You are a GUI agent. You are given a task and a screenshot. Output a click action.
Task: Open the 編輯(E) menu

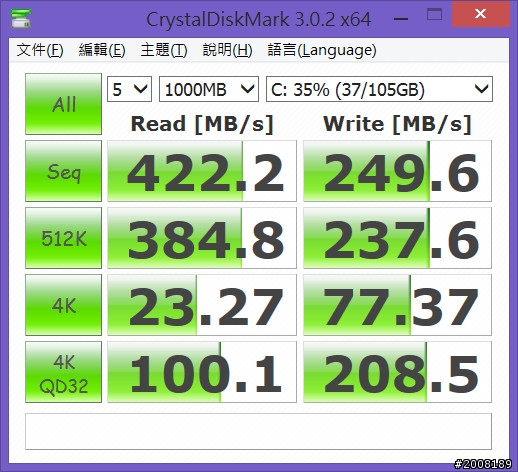click(102, 51)
